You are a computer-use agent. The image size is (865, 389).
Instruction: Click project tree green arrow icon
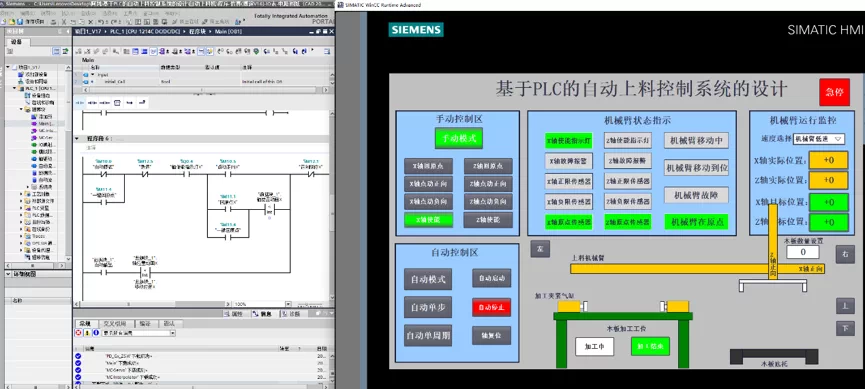[66, 51]
